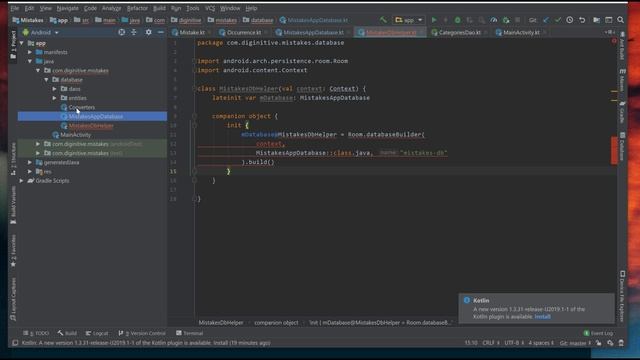Collapse the com.diginitive.mistakes package

pos(38,71)
